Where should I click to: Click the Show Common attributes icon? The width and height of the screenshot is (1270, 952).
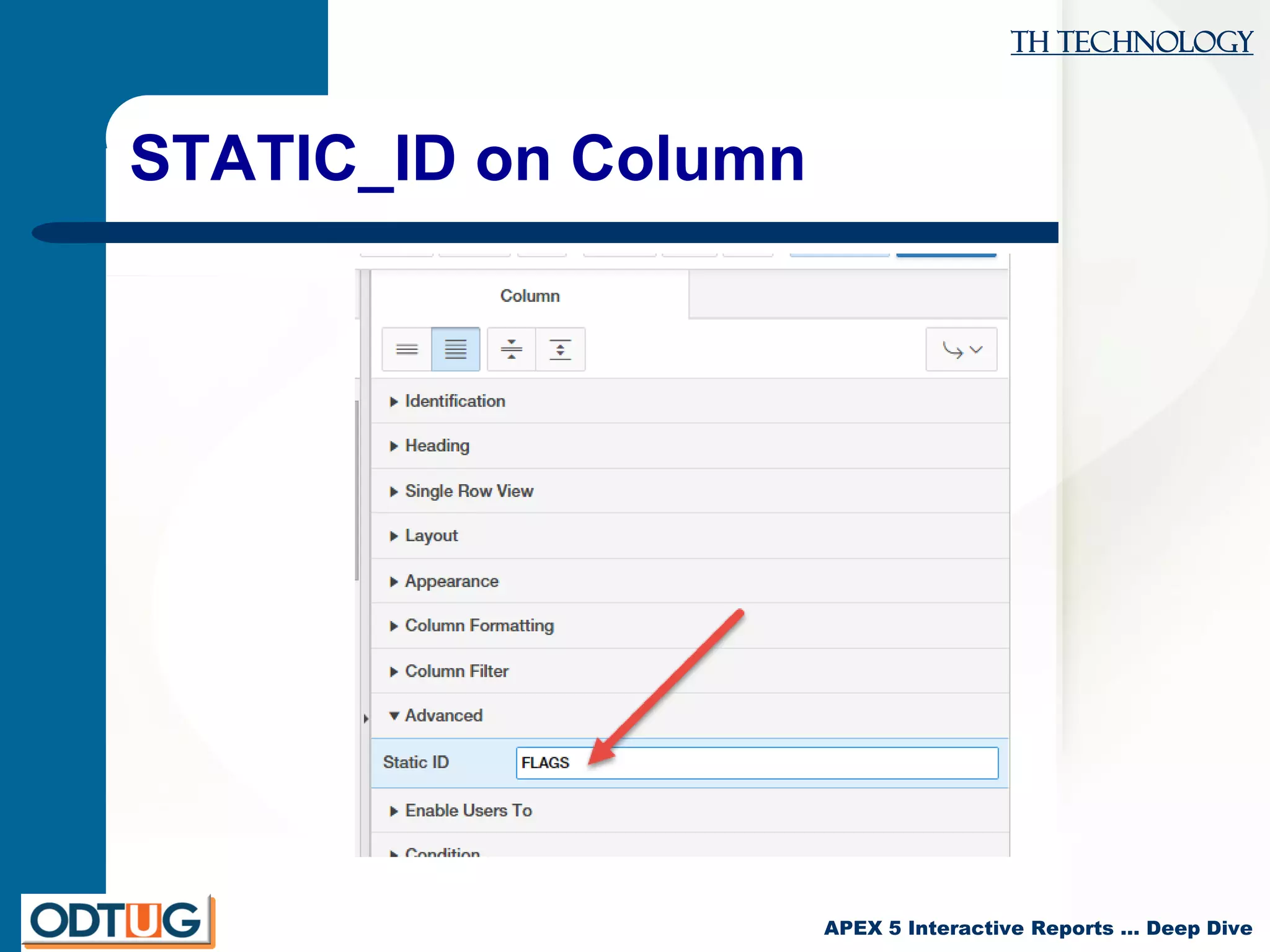click(x=407, y=350)
